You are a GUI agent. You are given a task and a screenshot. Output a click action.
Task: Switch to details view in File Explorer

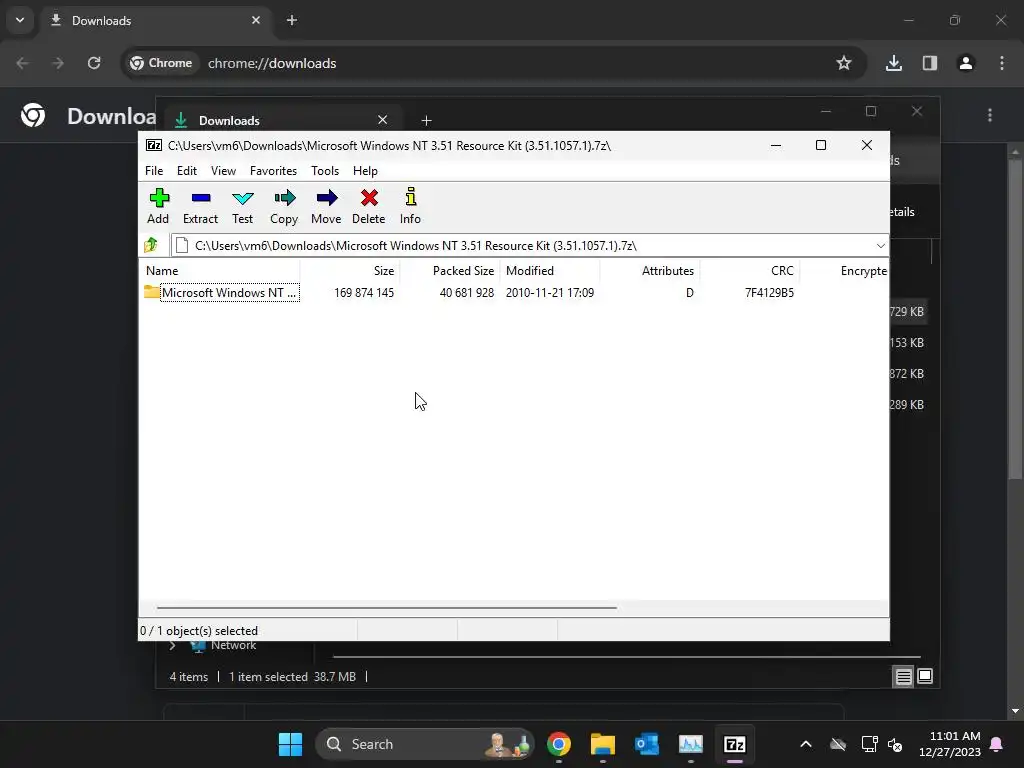tap(903, 677)
